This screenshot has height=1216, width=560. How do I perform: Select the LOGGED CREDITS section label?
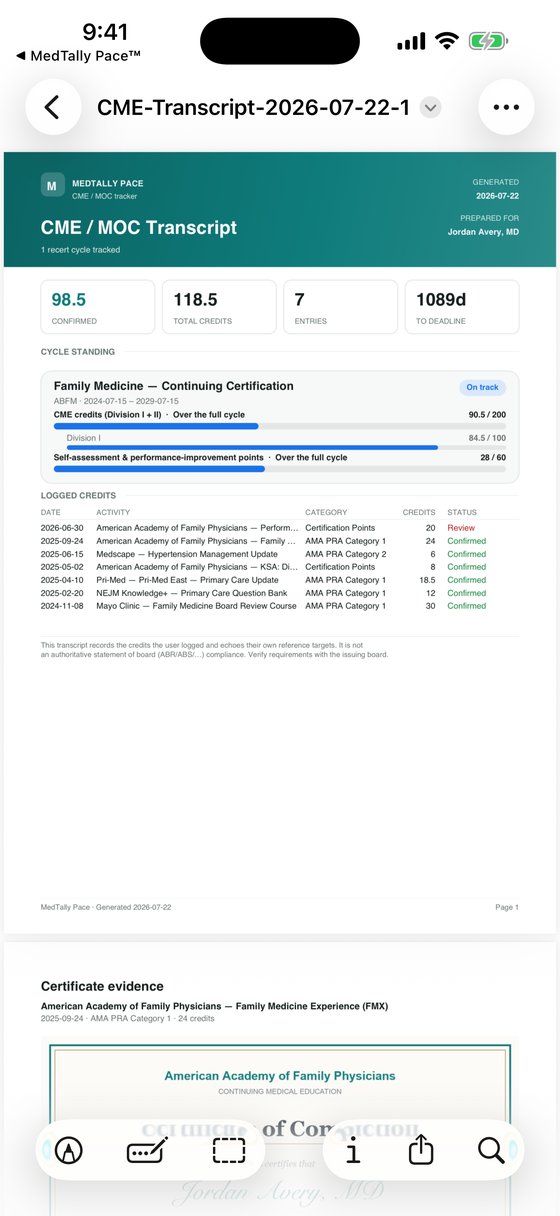tap(78, 496)
